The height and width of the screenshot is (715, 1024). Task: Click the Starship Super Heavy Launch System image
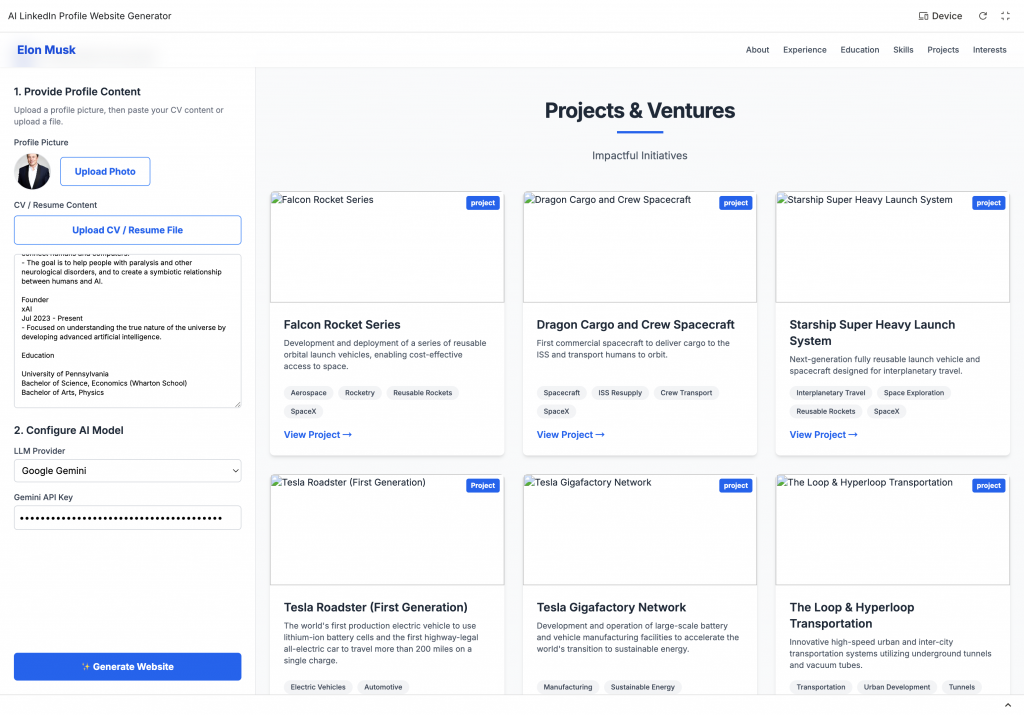(893, 247)
